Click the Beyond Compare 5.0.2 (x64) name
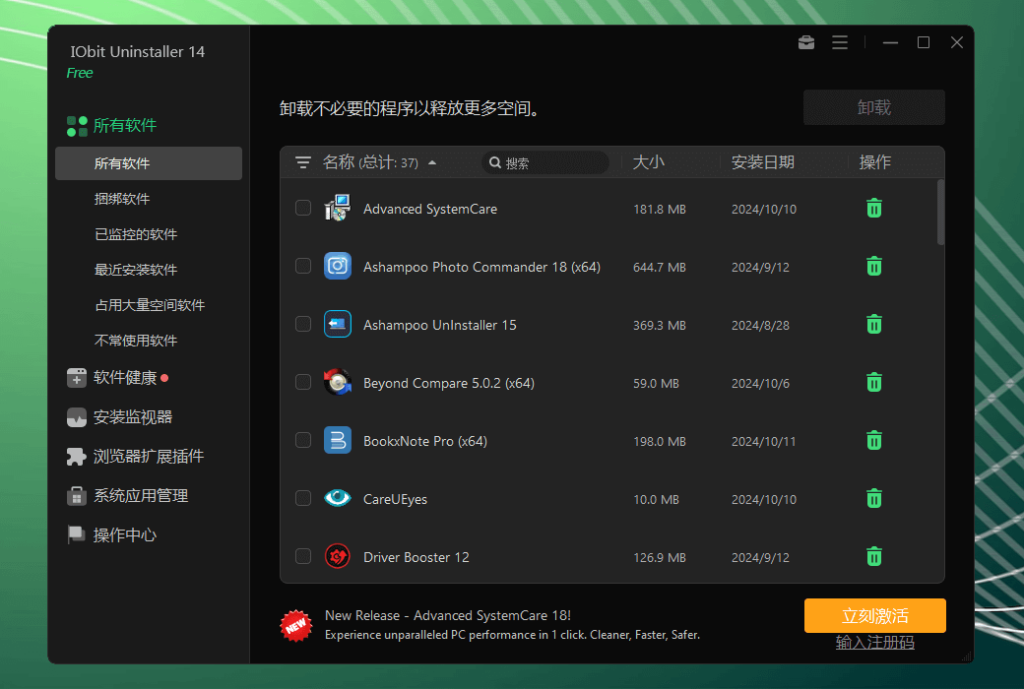Image resolution: width=1024 pixels, height=689 pixels. click(449, 383)
